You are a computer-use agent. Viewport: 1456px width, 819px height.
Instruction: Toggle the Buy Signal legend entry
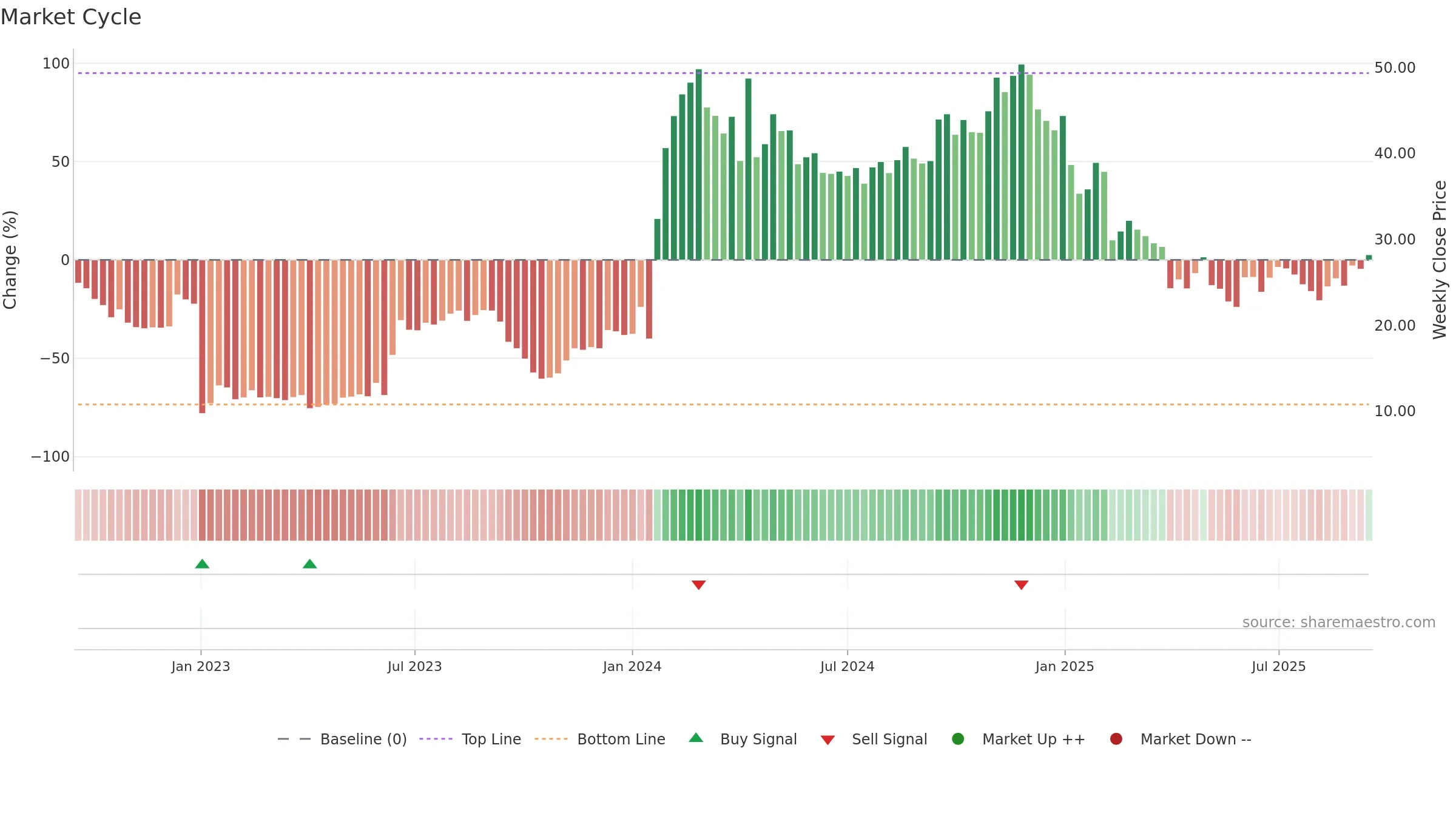(743, 739)
